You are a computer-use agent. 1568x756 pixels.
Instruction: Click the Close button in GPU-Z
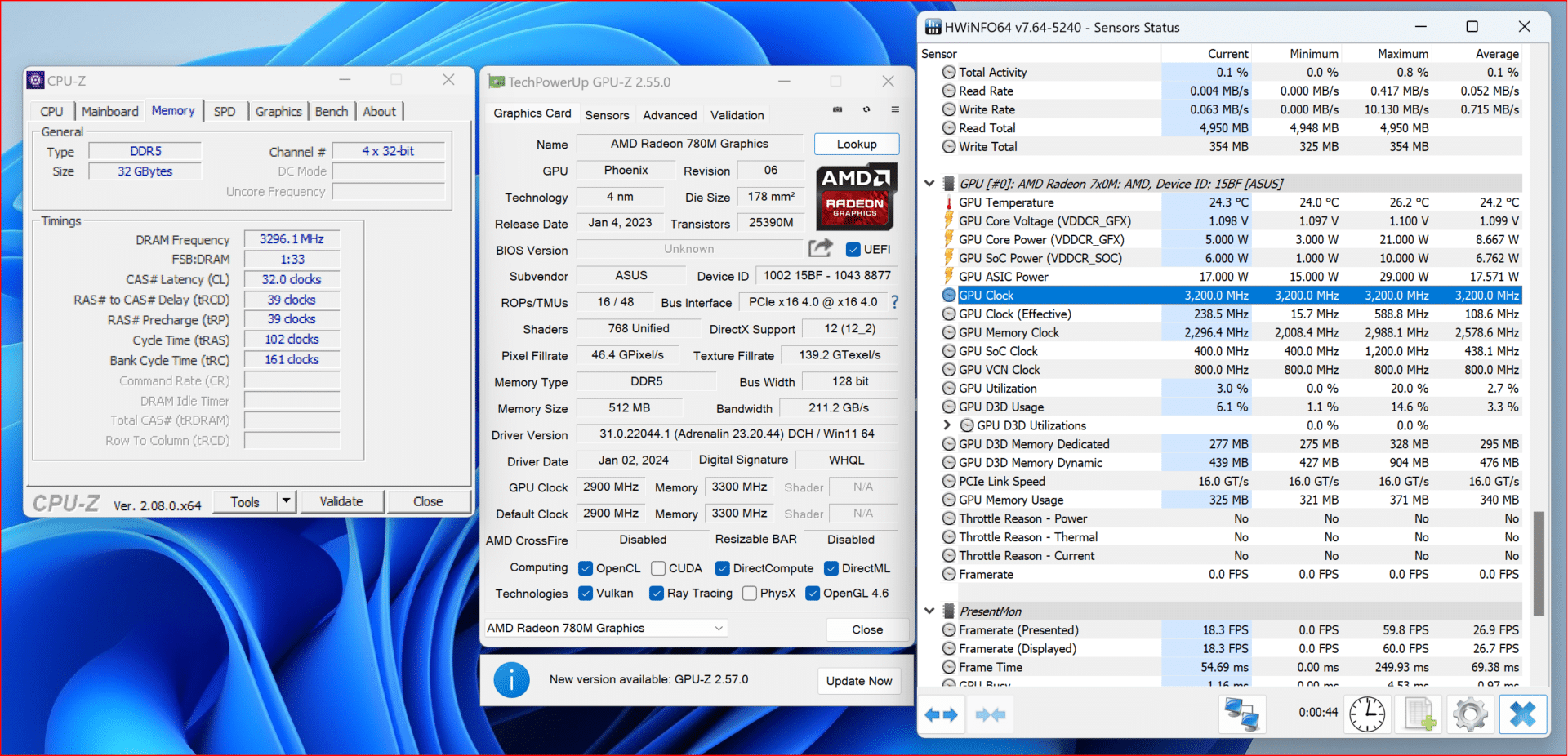click(867, 629)
